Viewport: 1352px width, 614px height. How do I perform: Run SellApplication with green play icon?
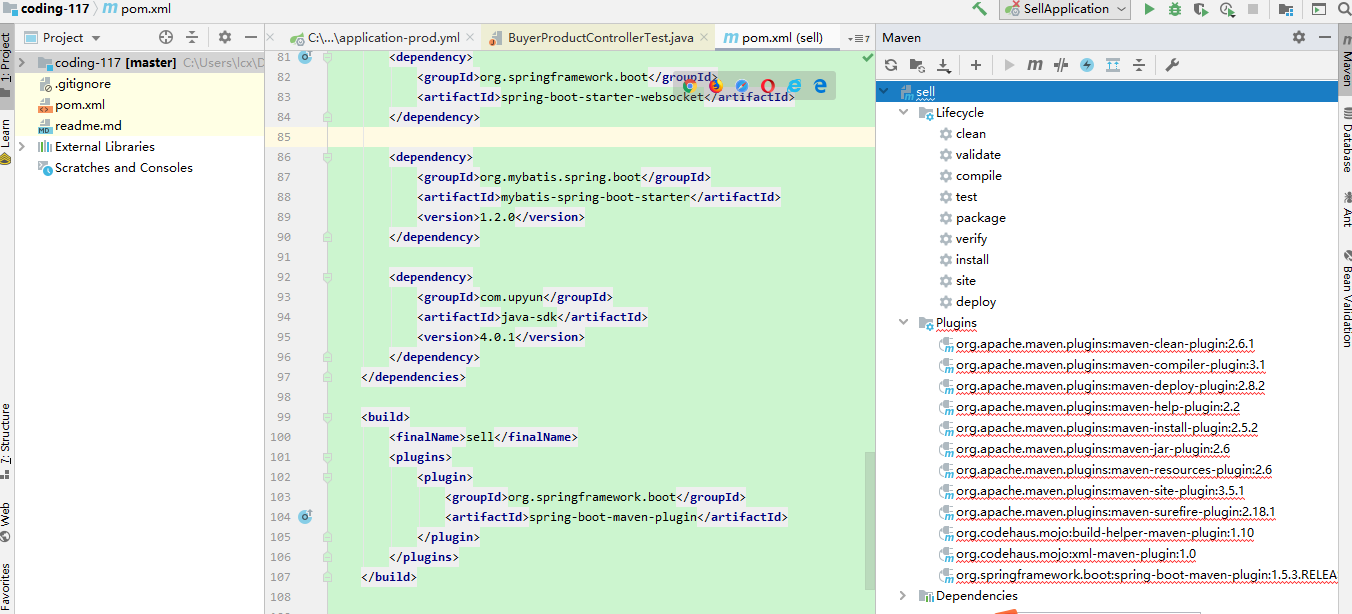pos(1149,9)
